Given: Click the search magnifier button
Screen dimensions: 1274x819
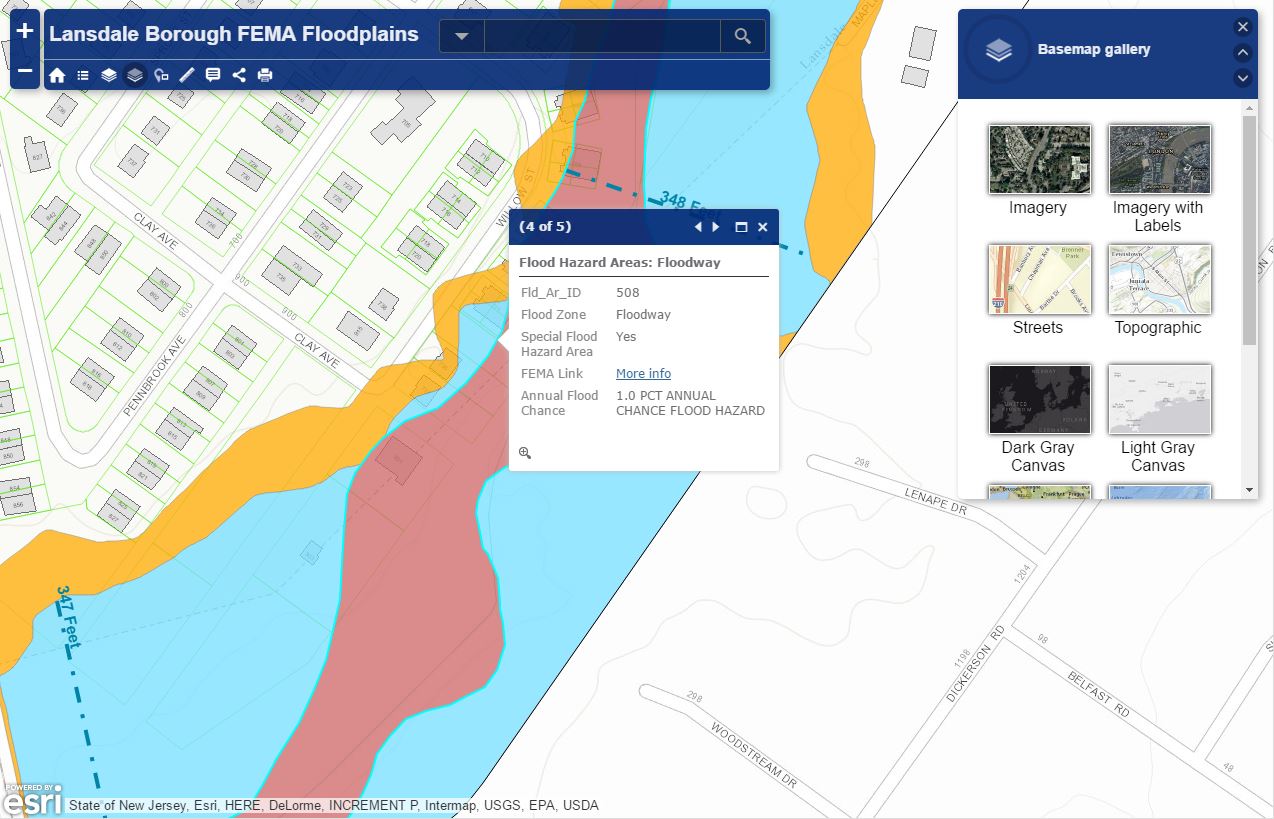Looking at the screenshot, I should point(742,36).
